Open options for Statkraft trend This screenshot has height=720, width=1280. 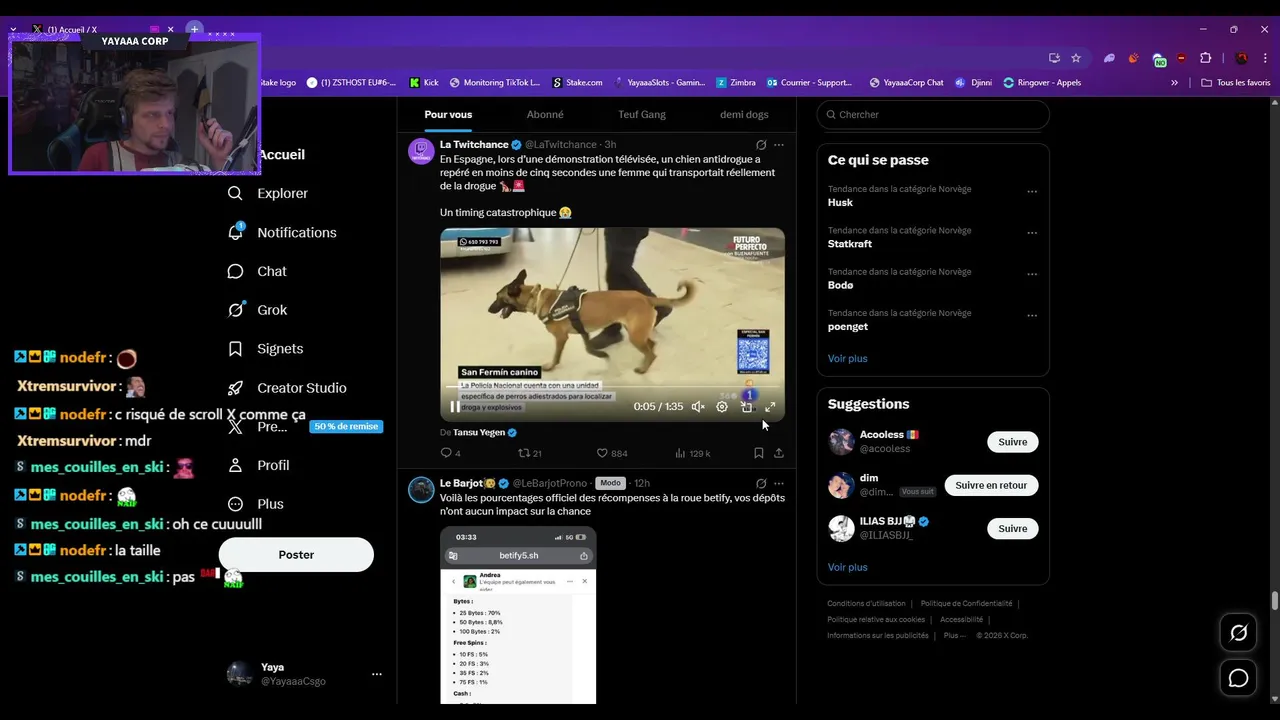[x=1032, y=233]
